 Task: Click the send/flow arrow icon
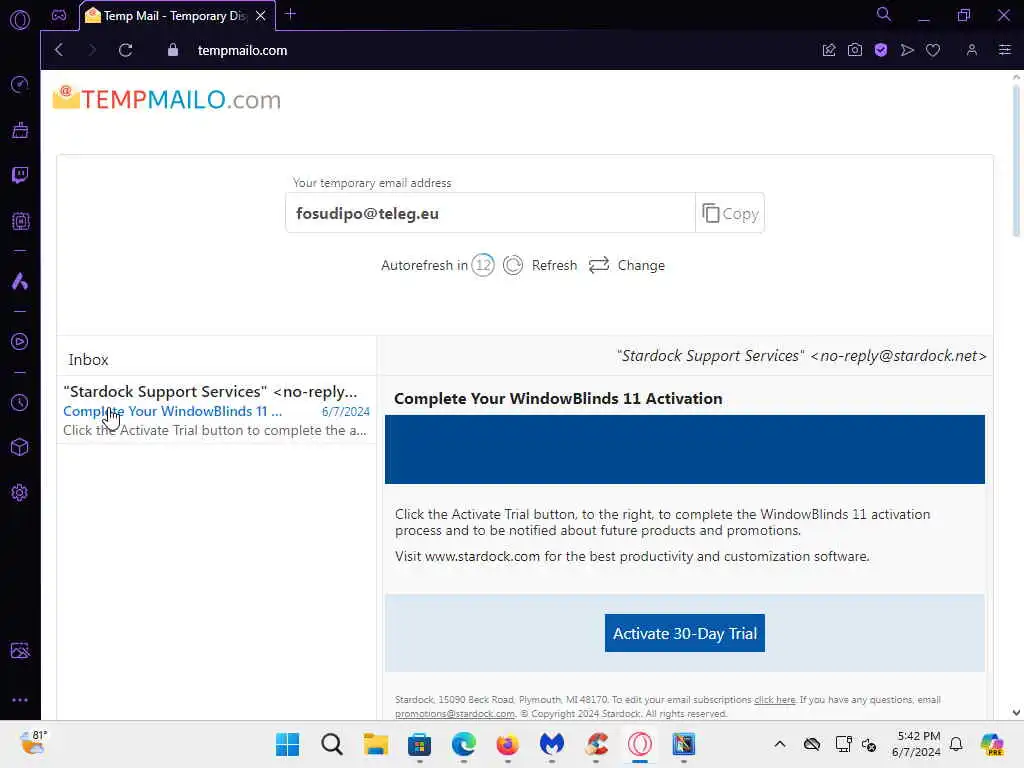pos(907,50)
